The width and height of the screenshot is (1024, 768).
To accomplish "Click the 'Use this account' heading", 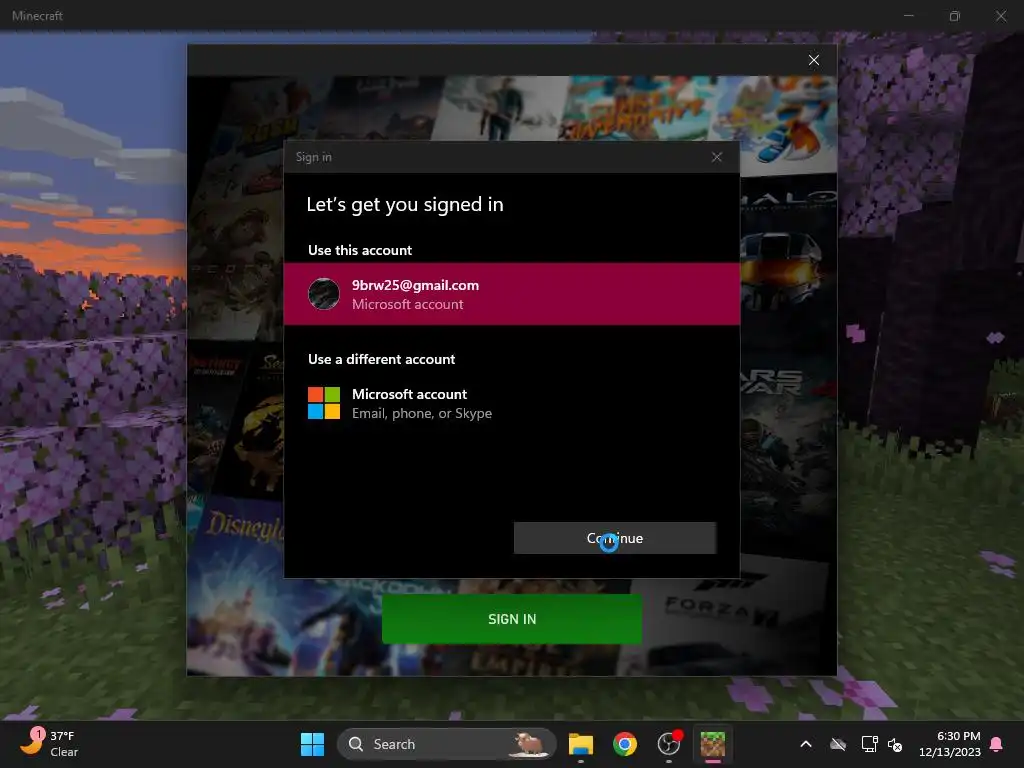I will coord(360,250).
